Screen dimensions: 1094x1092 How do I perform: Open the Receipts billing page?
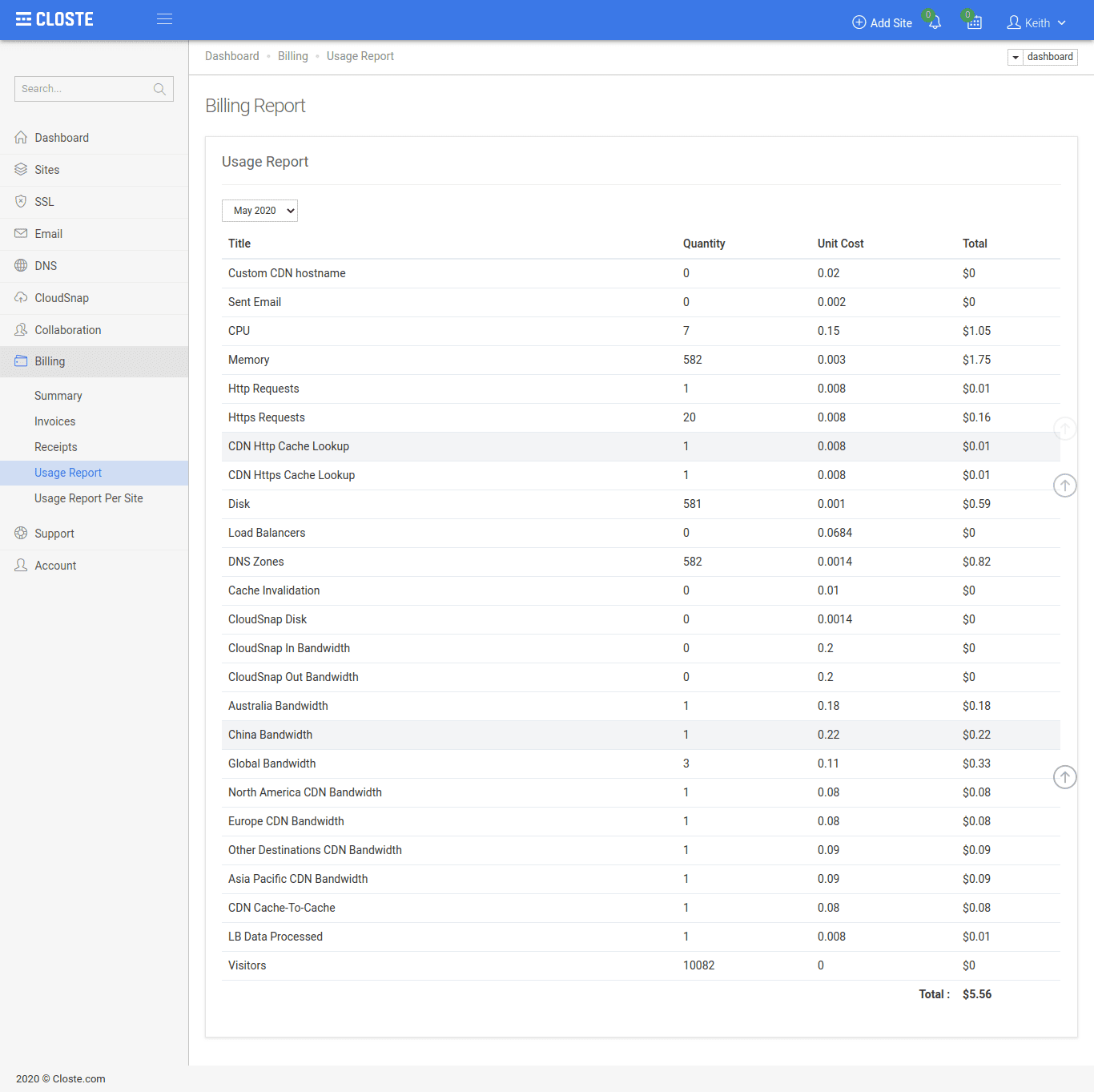click(x=56, y=447)
